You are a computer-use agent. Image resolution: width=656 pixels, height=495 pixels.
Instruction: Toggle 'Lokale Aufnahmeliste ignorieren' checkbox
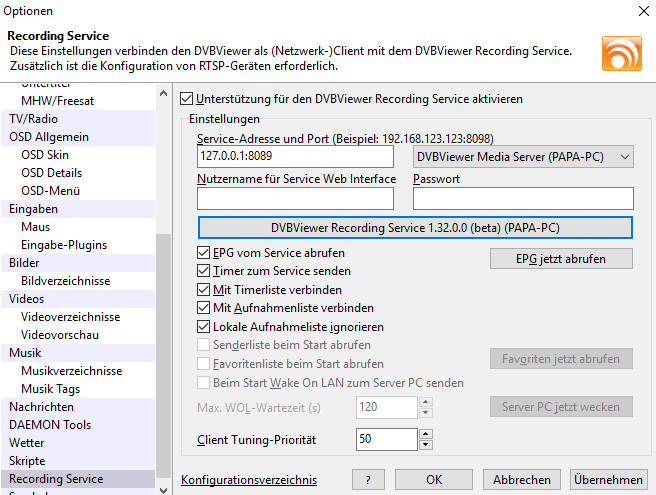point(204,326)
